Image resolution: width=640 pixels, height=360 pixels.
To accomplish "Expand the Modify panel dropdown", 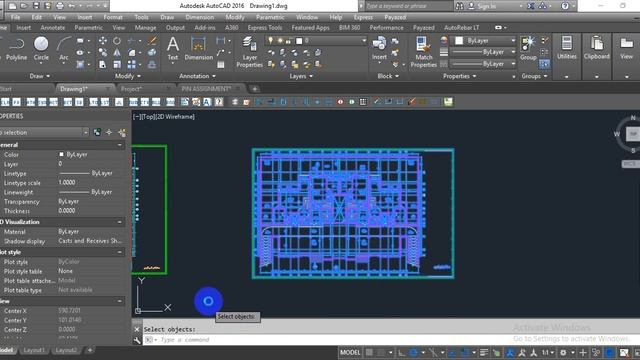I will pos(128,76).
